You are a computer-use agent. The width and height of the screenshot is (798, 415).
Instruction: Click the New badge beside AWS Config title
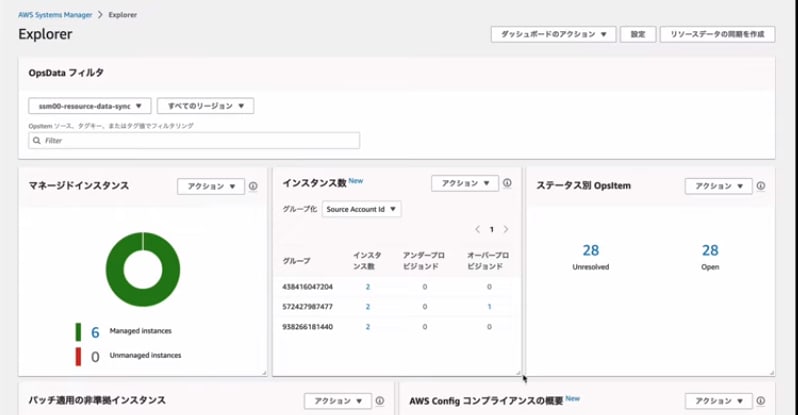coord(573,398)
